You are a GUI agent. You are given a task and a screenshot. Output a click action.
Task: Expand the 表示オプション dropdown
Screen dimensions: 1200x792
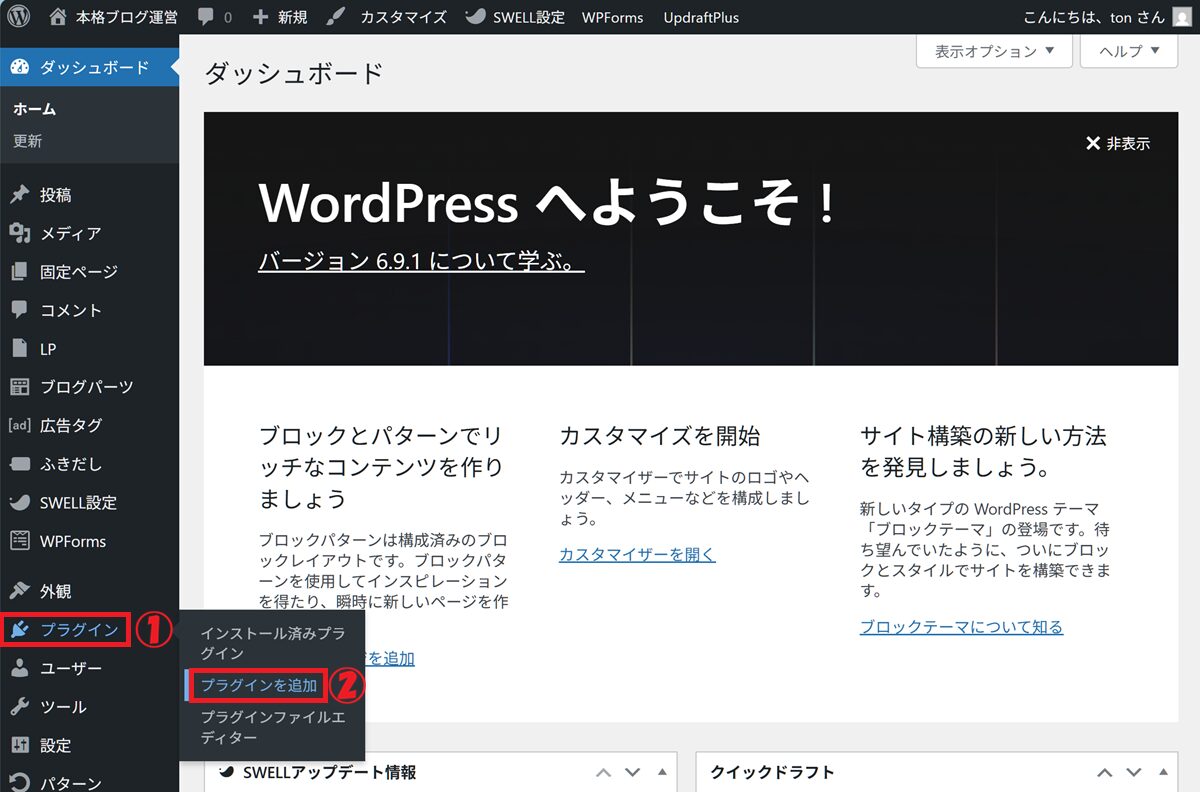pos(994,51)
